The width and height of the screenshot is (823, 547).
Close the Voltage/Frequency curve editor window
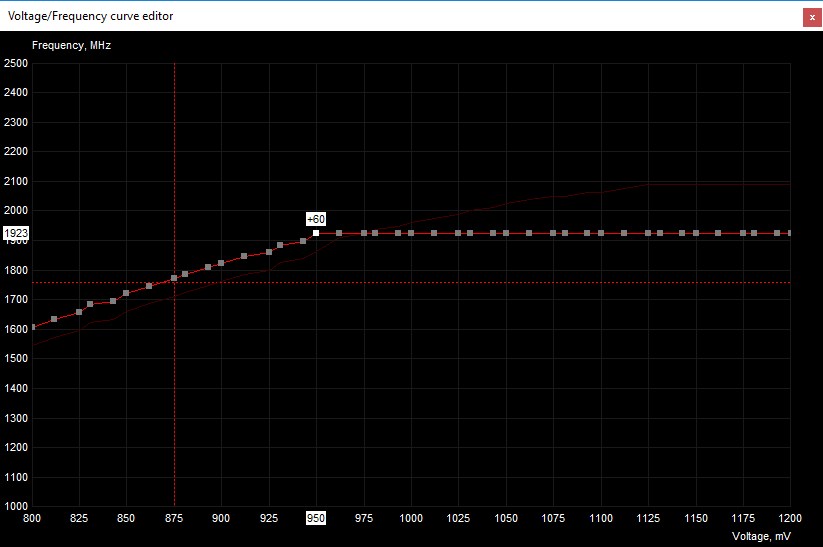tap(812, 17)
